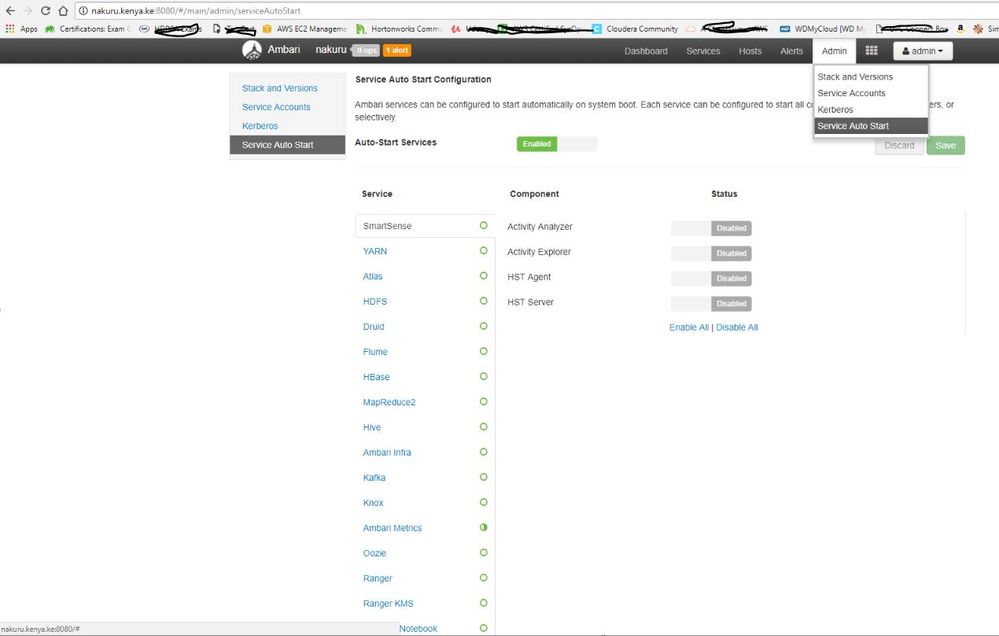This screenshot has width=999, height=636.
Task: Open the views grid icon in navbar
Action: point(871,50)
